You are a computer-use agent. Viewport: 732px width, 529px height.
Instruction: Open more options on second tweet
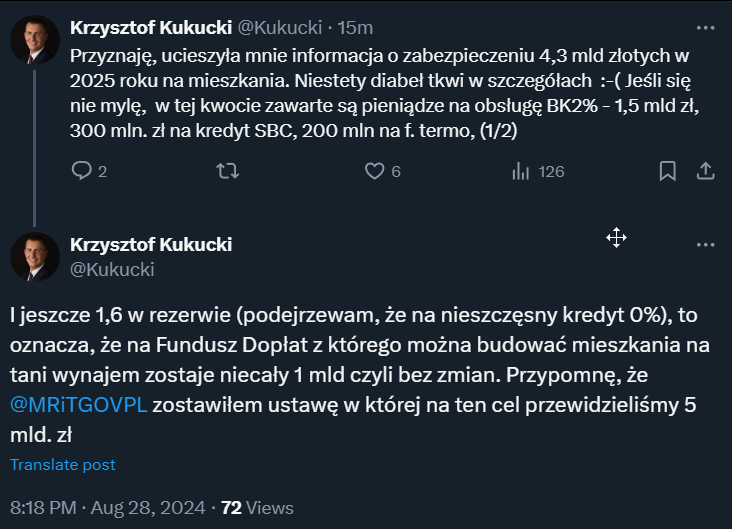click(x=705, y=244)
